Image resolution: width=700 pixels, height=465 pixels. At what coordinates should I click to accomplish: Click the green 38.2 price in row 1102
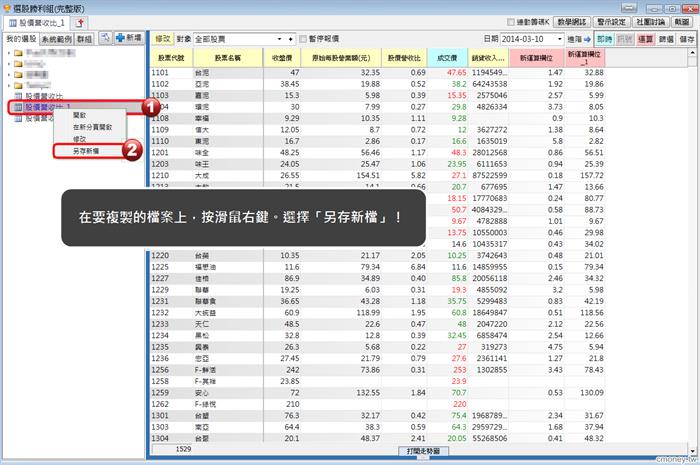[459, 84]
